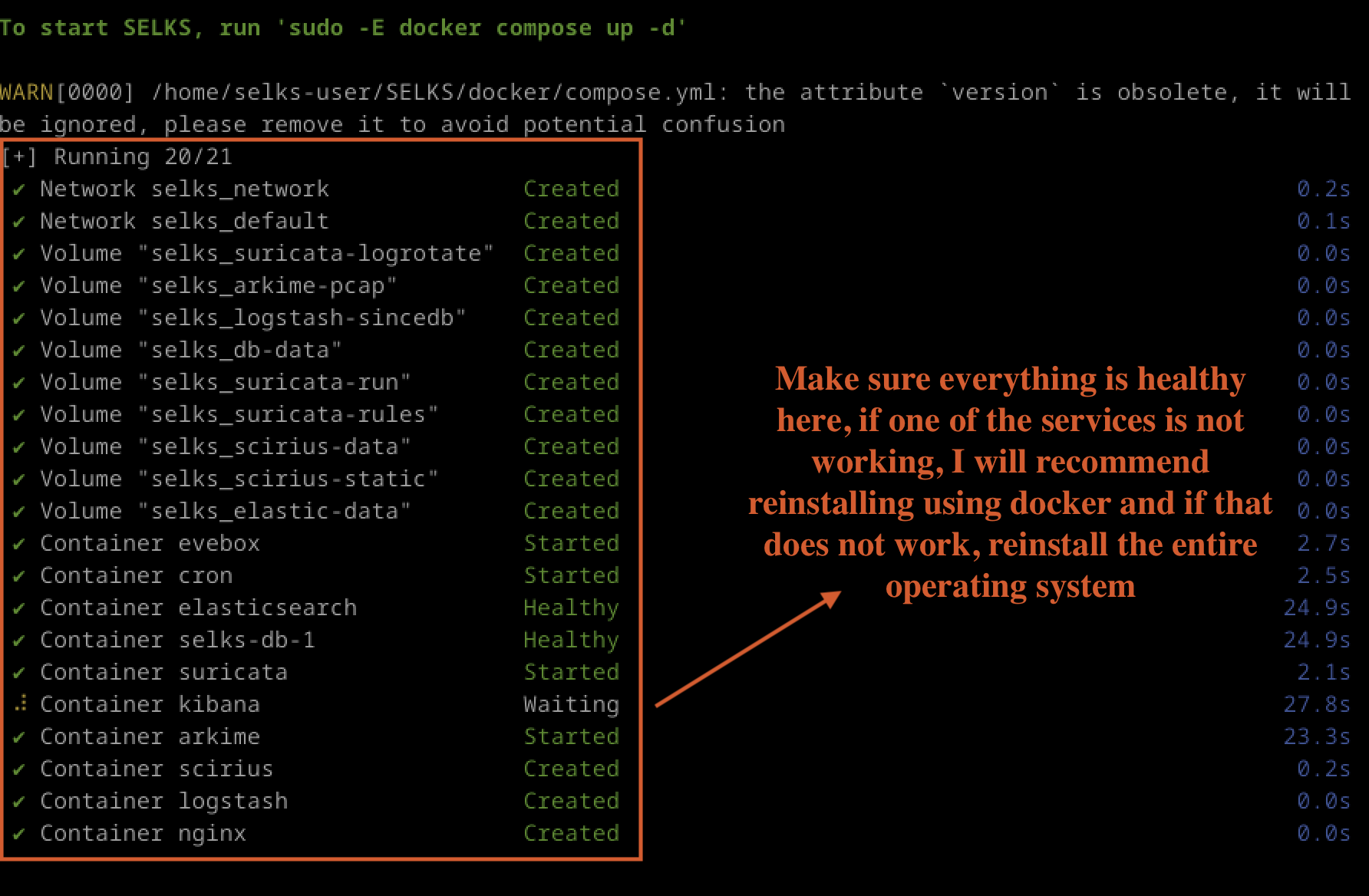This screenshot has height=896, width=1369.
Task: Click the 'Container nginx' line
Action: coord(143,834)
